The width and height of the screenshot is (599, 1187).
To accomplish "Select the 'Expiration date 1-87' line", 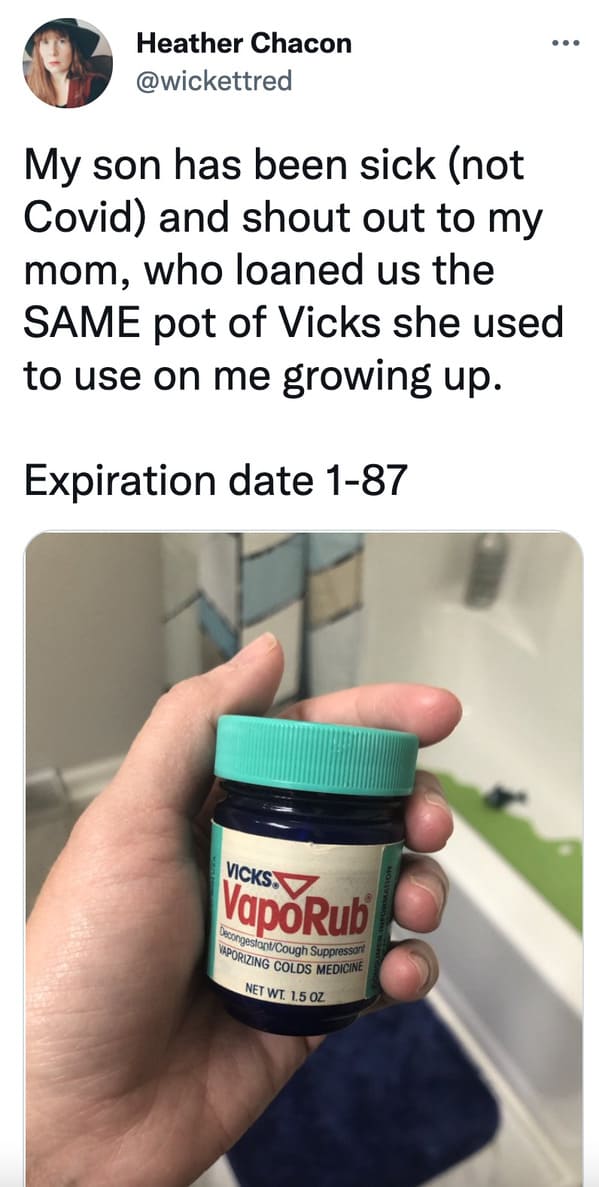I will click(x=216, y=480).
